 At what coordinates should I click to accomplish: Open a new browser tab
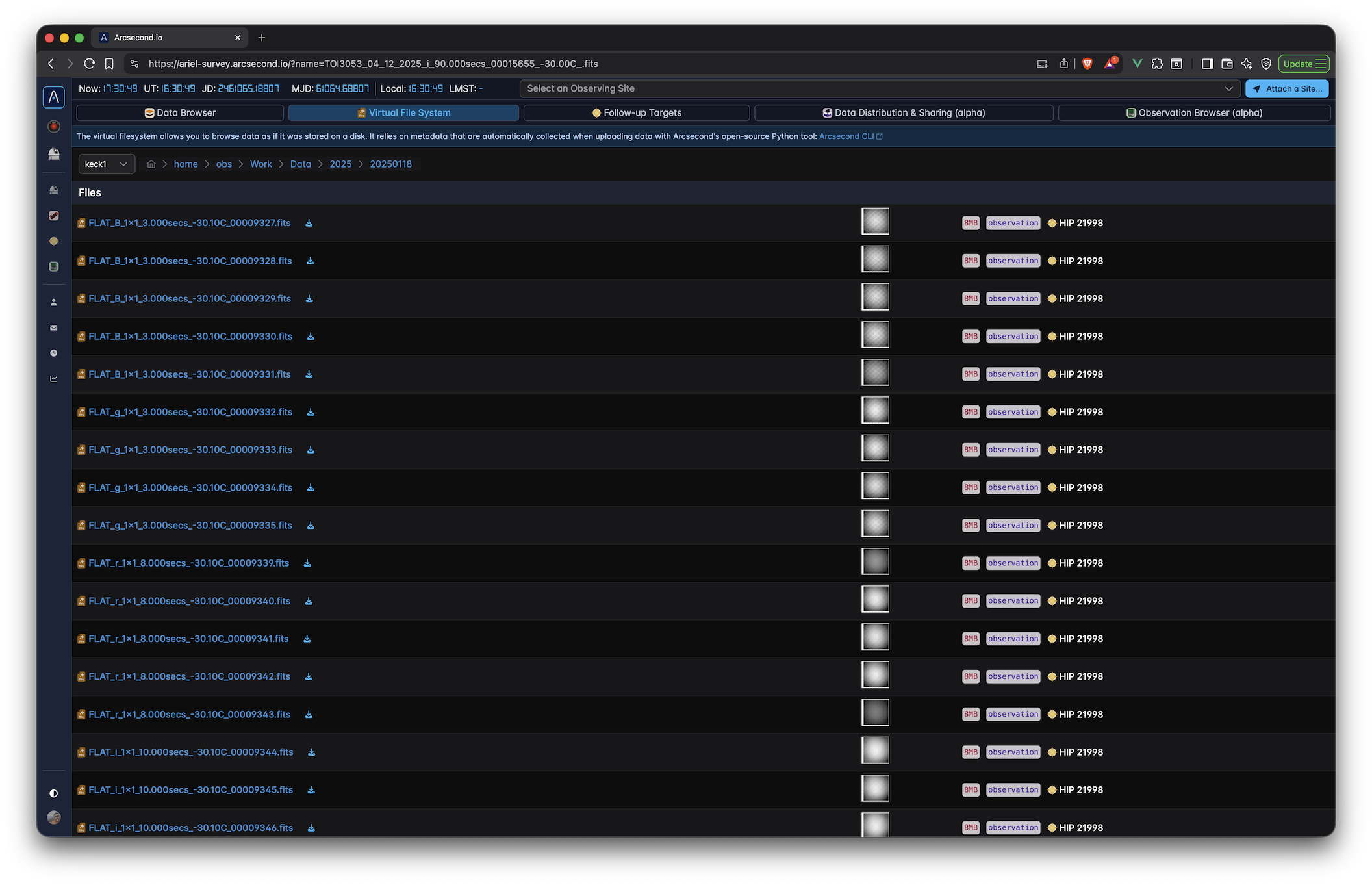tap(262, 38)
